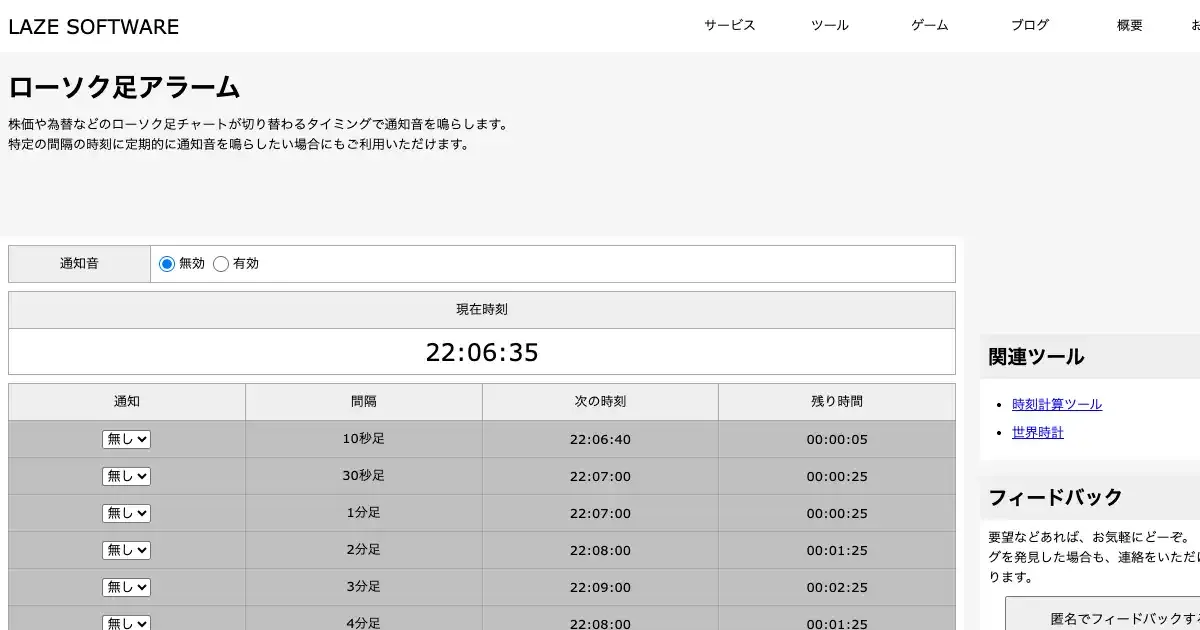Open notification dropdown for 30秒足 row

(126, 476)
